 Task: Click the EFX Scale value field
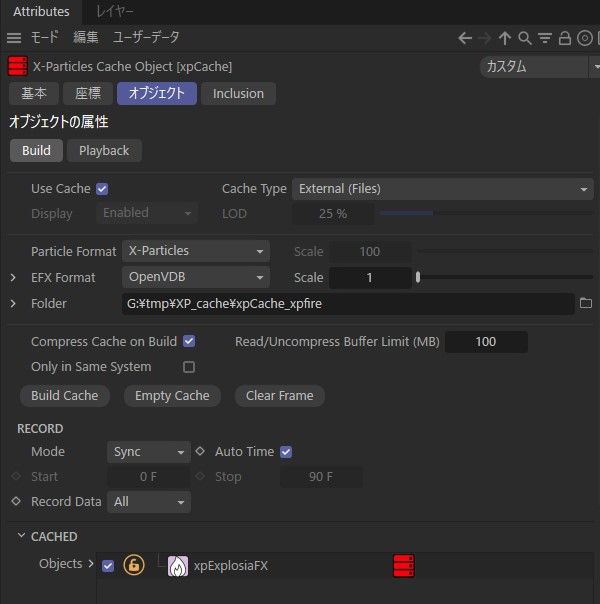[x=370, y=277]
